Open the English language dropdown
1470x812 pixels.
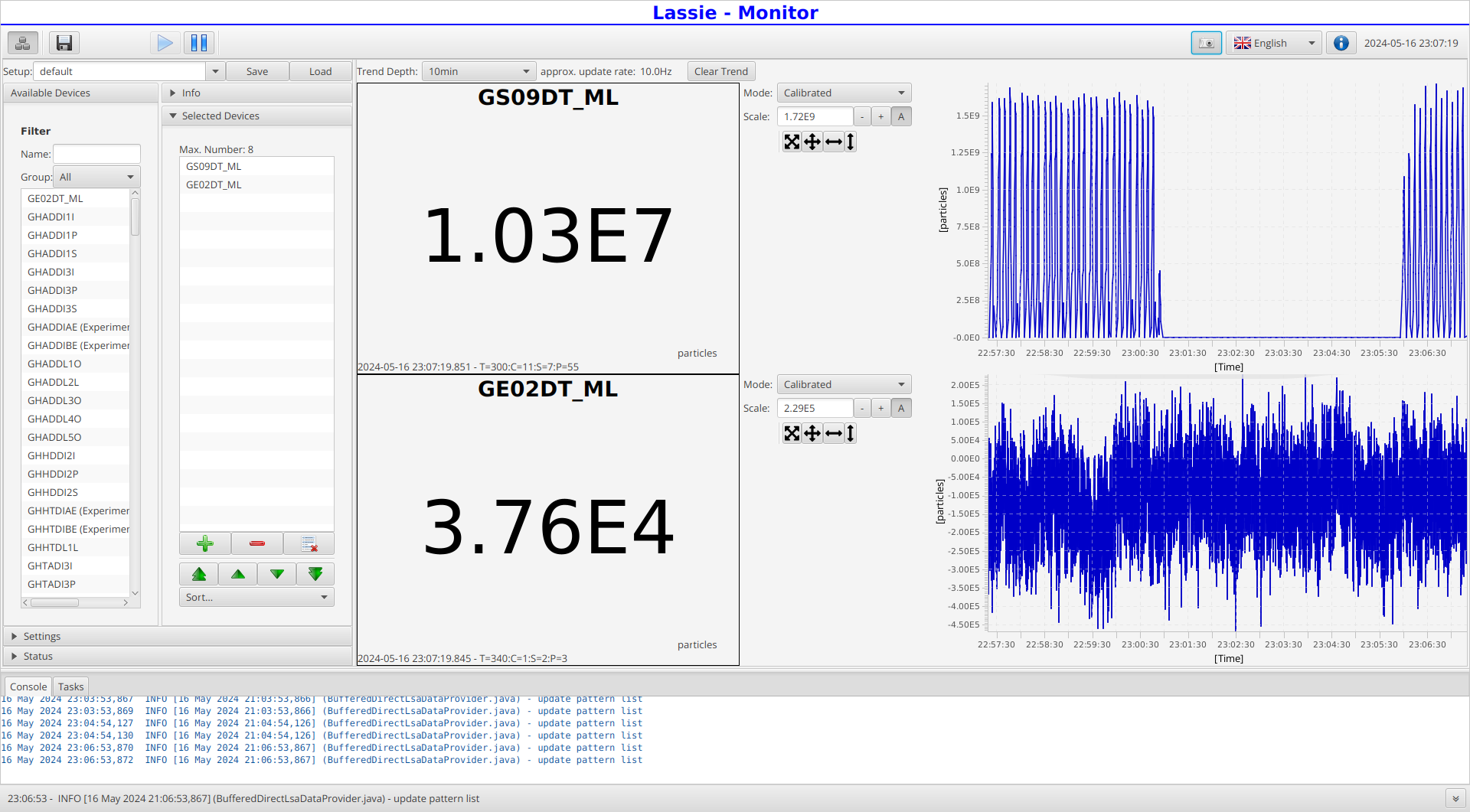coord(1274,43)
